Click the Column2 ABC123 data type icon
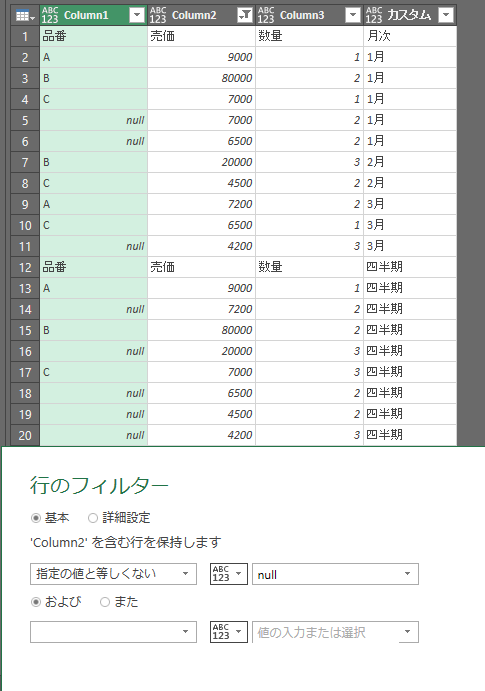Viewport: 485px width, 691px height. [x=158, y=15]
